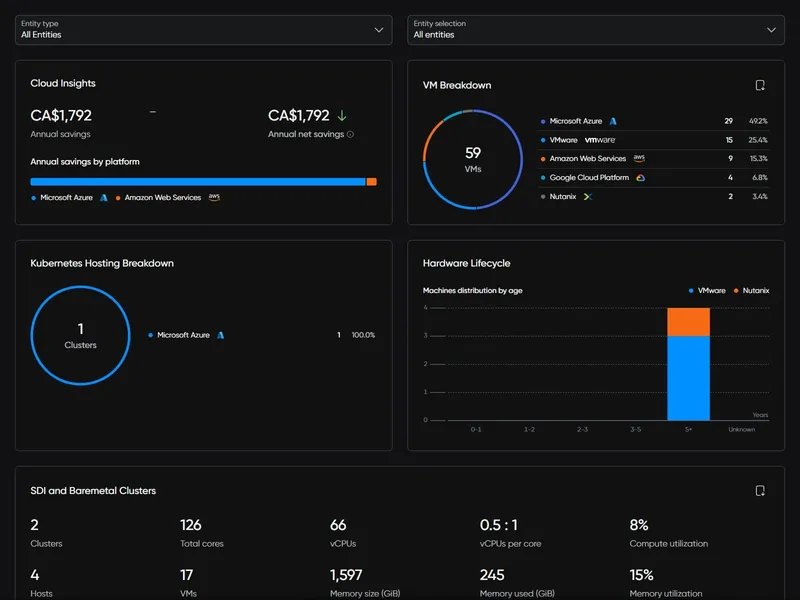The width and height of the screenshot is (800, 600).
Task: Click VMware legend in Hardware Lifecycle
Action: 707,290
